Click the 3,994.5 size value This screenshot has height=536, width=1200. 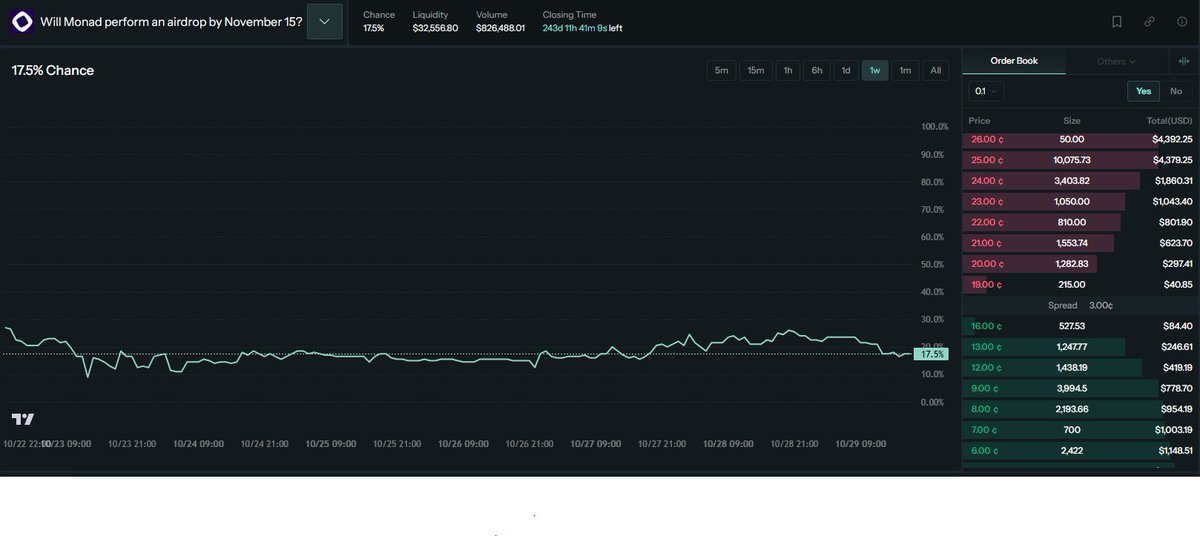[x=1071, y=388]
